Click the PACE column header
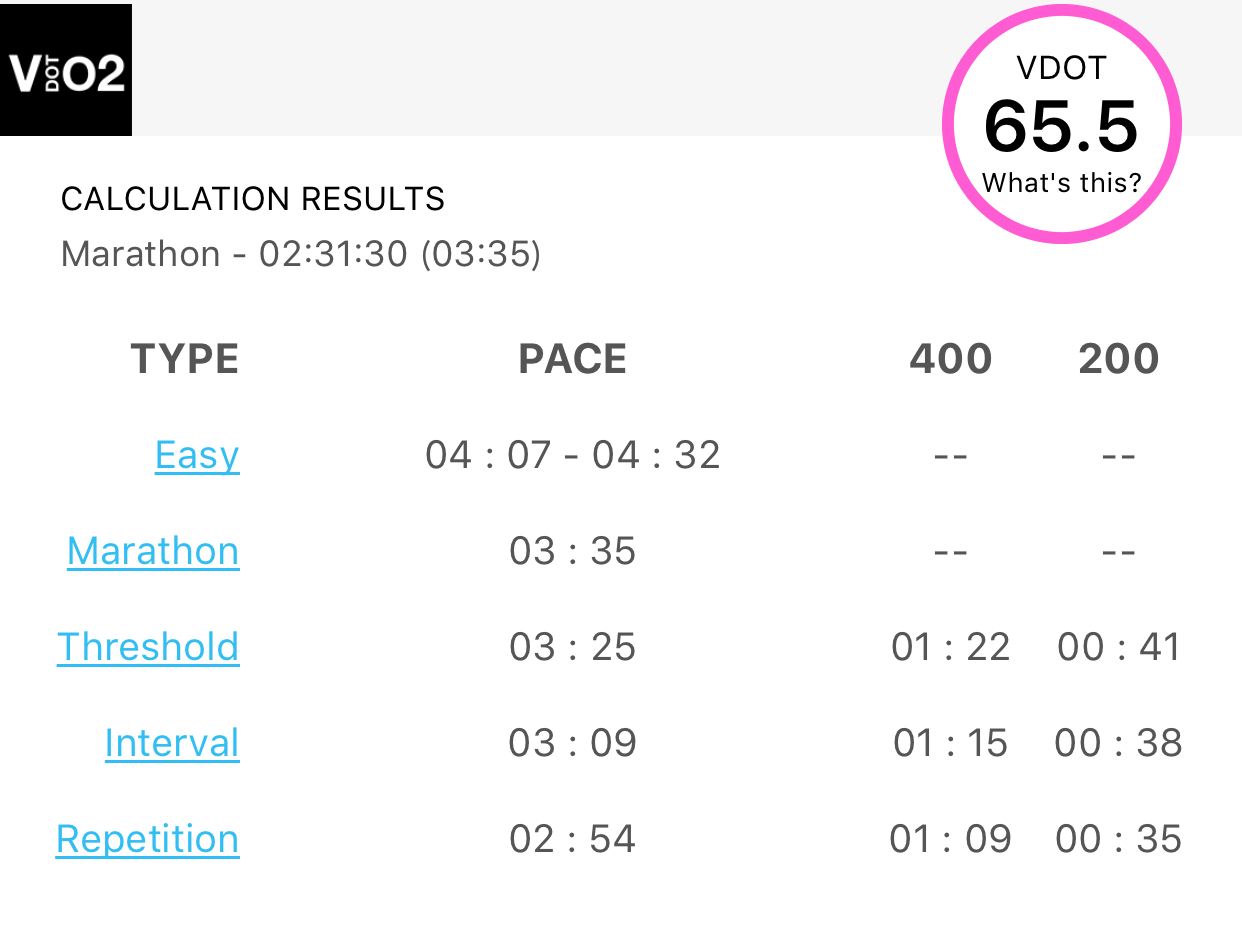Image resolution: width=1242 pixels, height=942 pixels. [x=573, y=359]
